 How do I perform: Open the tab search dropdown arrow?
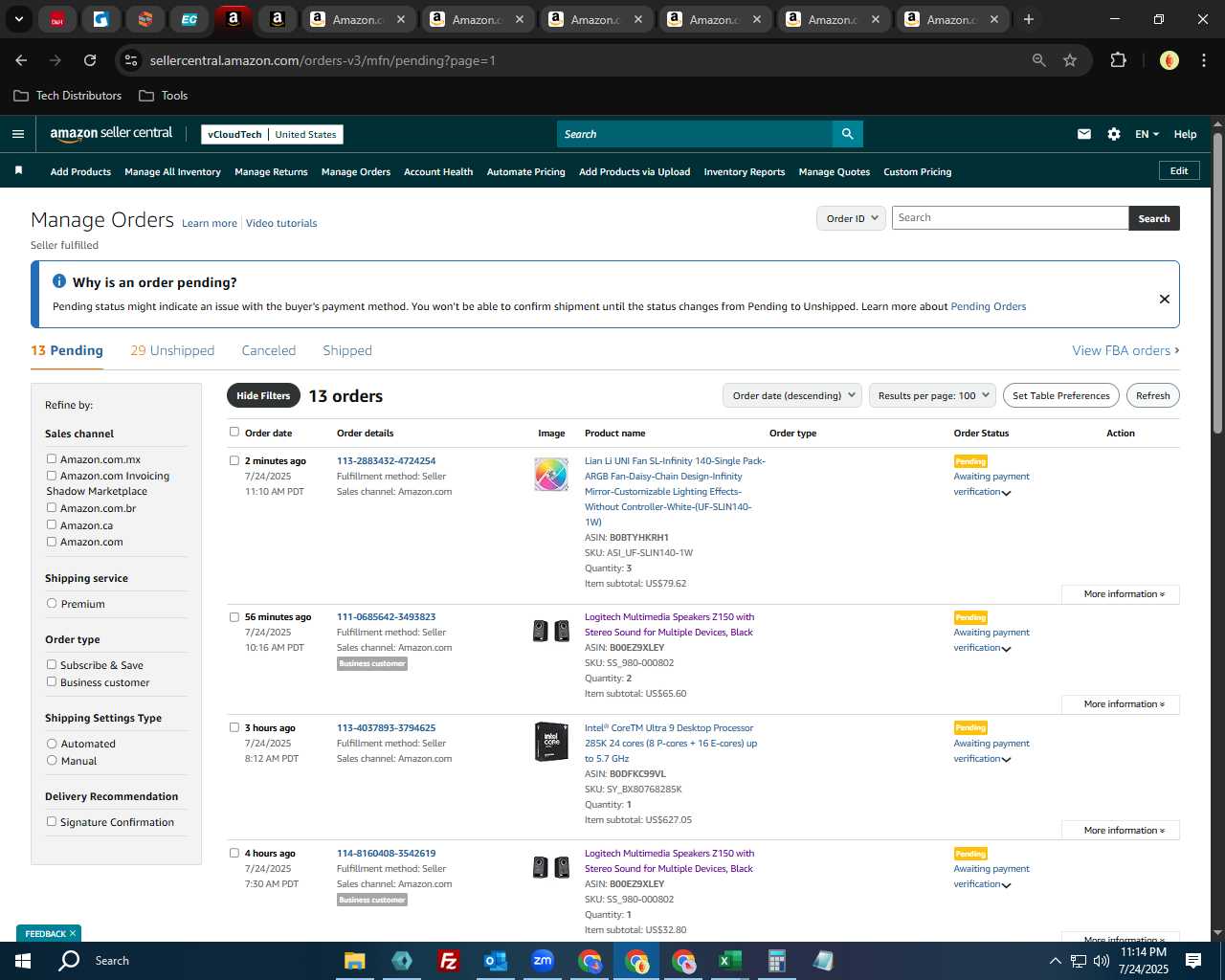click(18, 19)
